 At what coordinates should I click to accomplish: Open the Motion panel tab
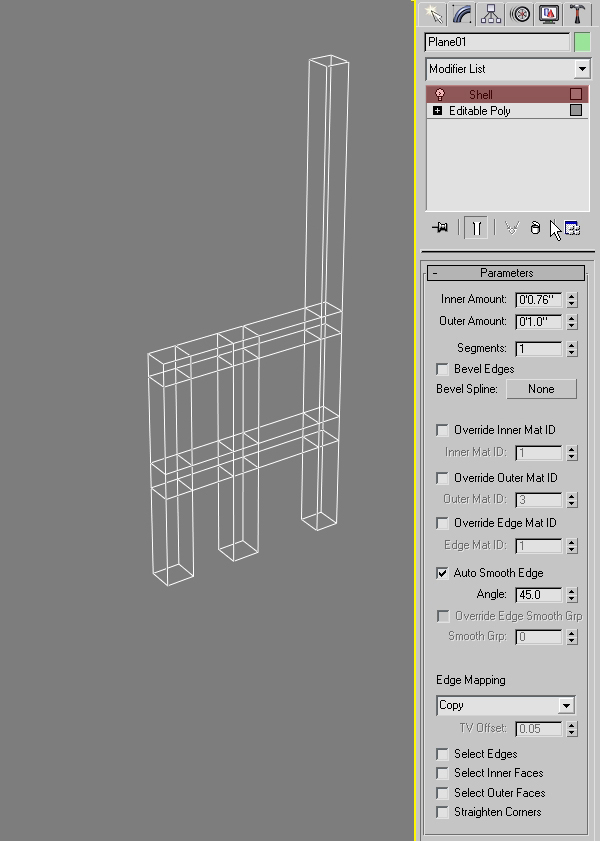(520, 13)
